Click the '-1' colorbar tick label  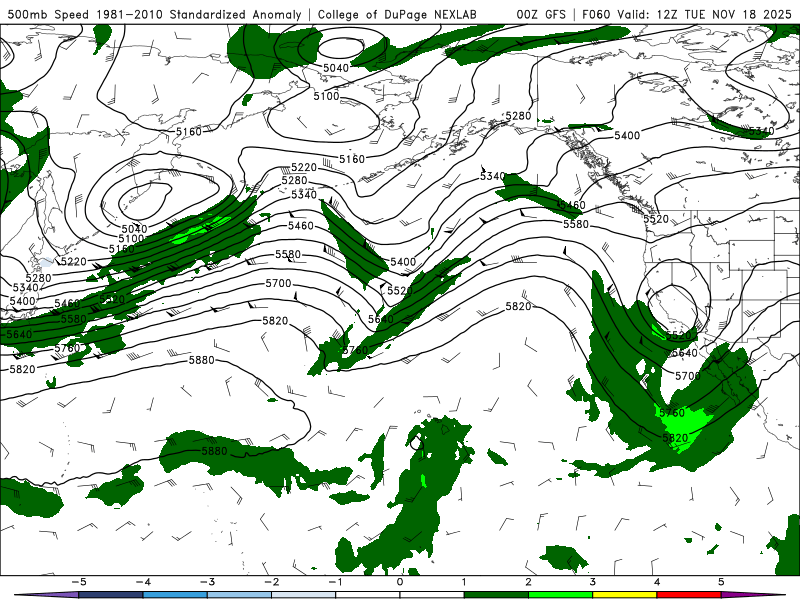[x=335, y=582]
